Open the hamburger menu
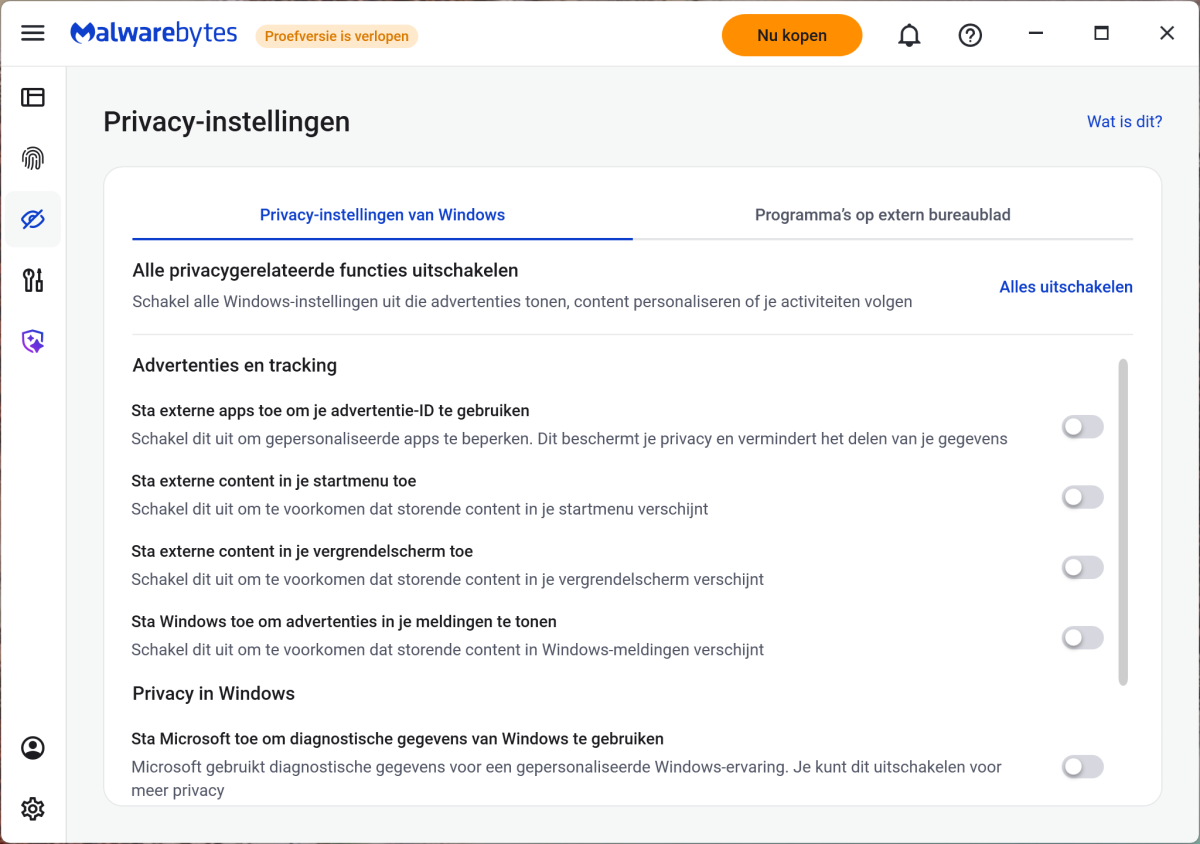 pyautogui.click(x=33, y=33)
